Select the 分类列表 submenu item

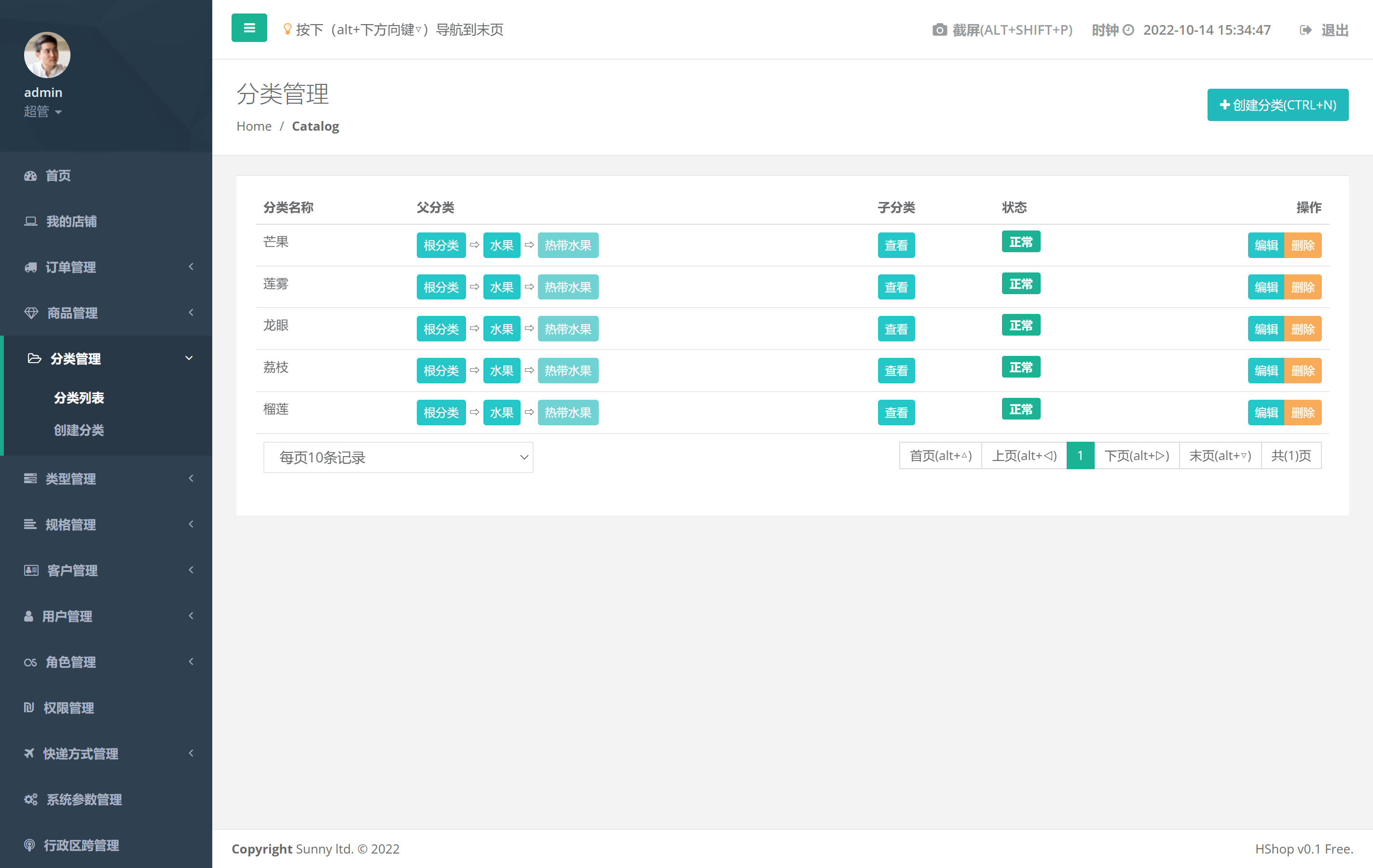pos(79,398)
